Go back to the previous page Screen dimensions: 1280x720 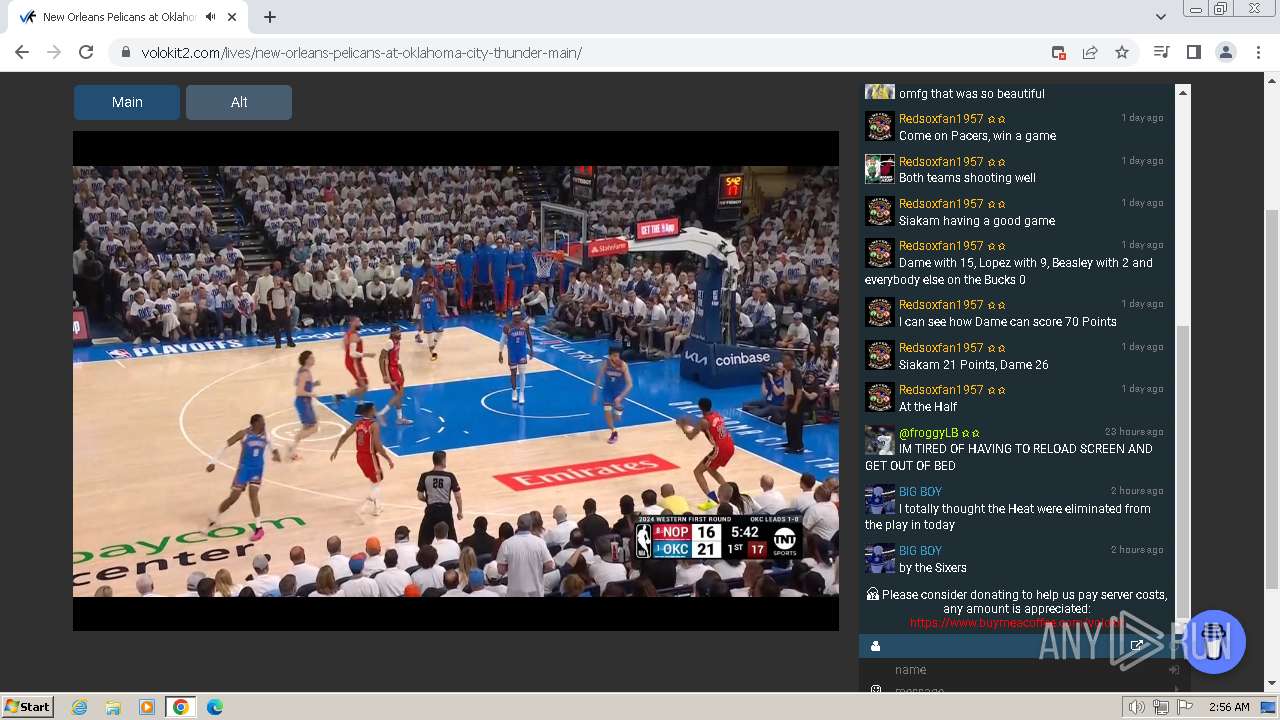pyautogui.click(x=22, y=52)
